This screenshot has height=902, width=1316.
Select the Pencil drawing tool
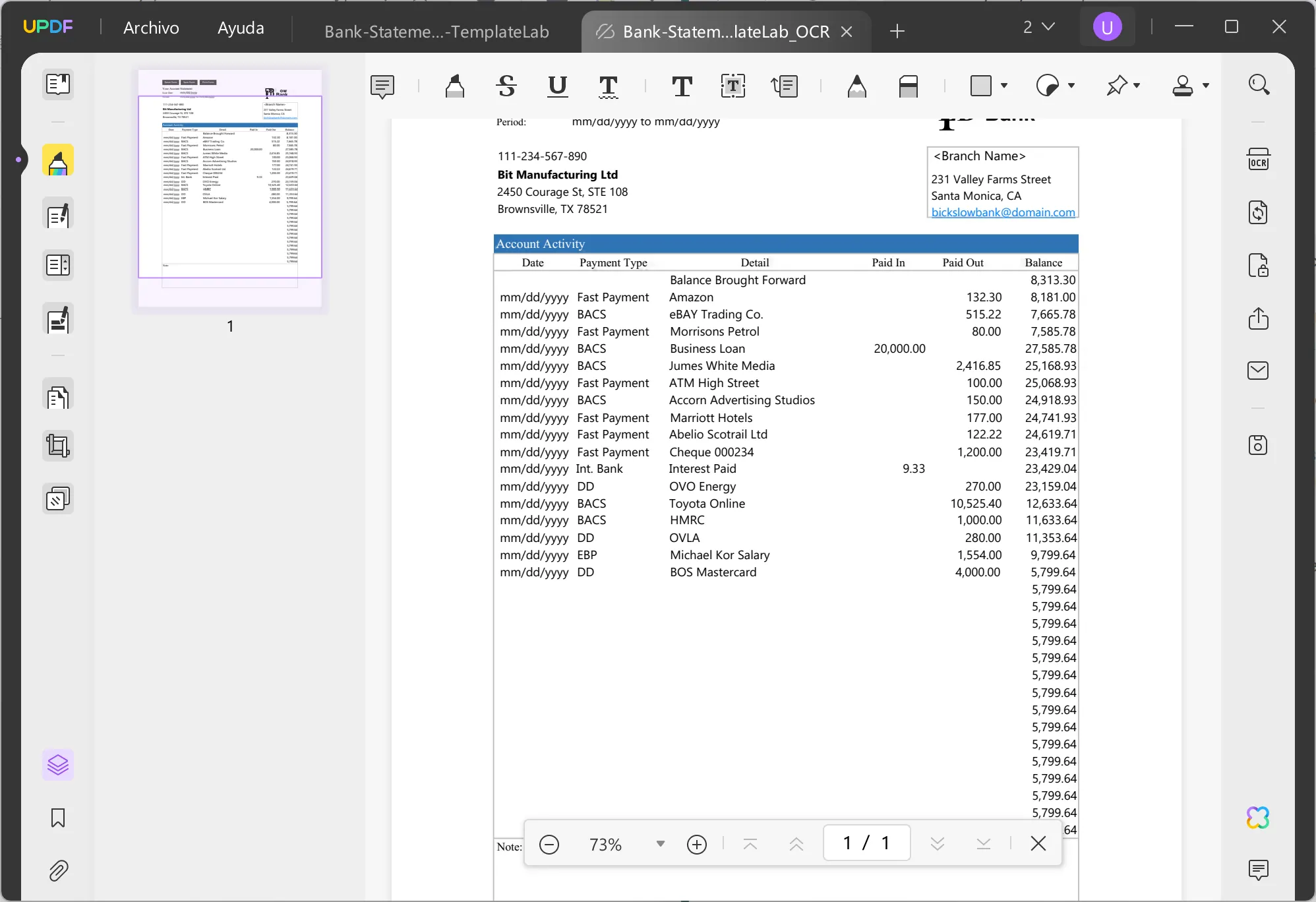tap(856, 86)
